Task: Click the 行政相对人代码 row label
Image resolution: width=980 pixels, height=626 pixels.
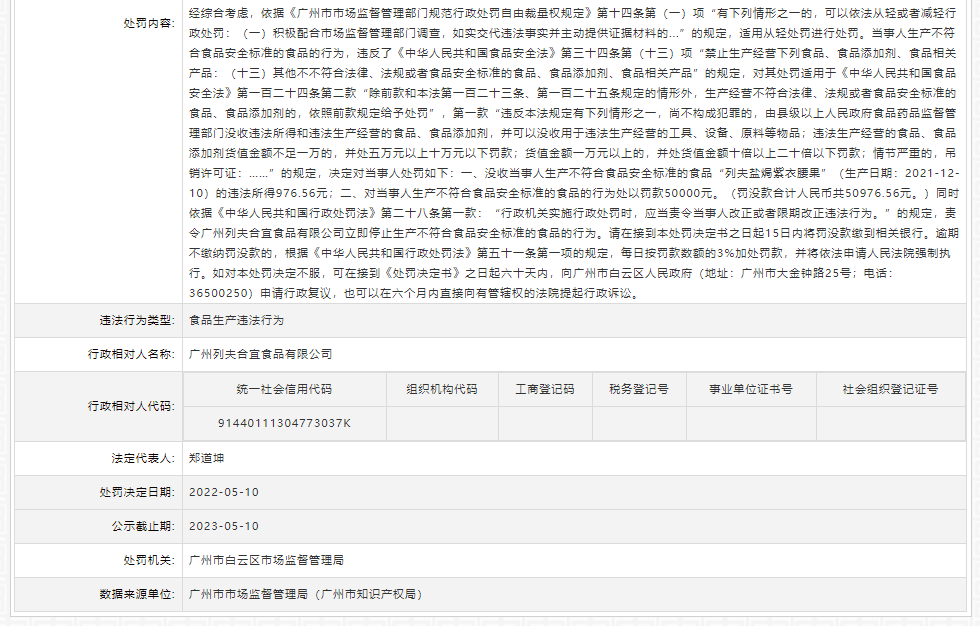Action: 129,406
